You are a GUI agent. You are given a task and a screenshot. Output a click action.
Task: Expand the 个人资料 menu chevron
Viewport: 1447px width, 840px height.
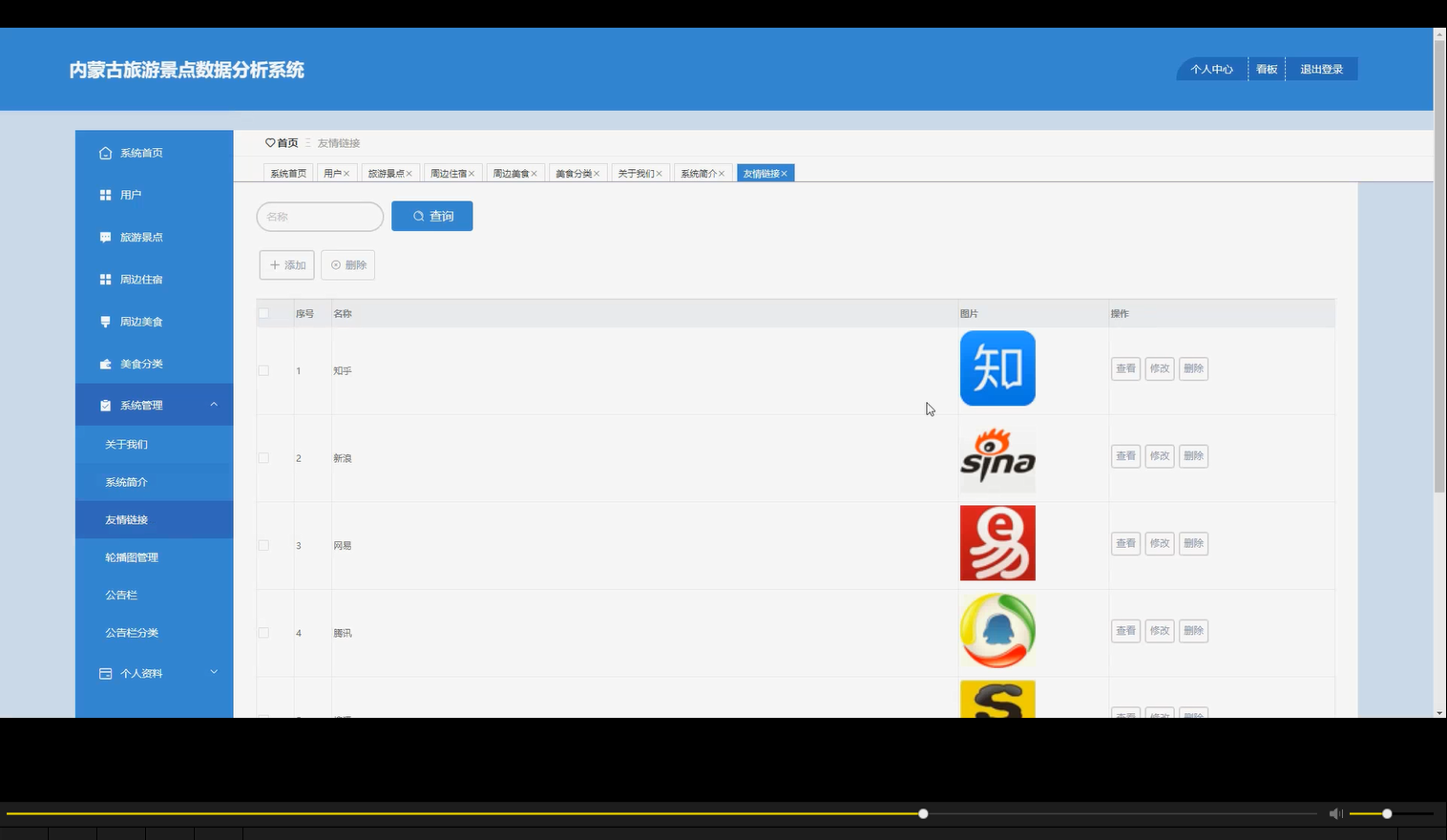[x=214, y=672]
